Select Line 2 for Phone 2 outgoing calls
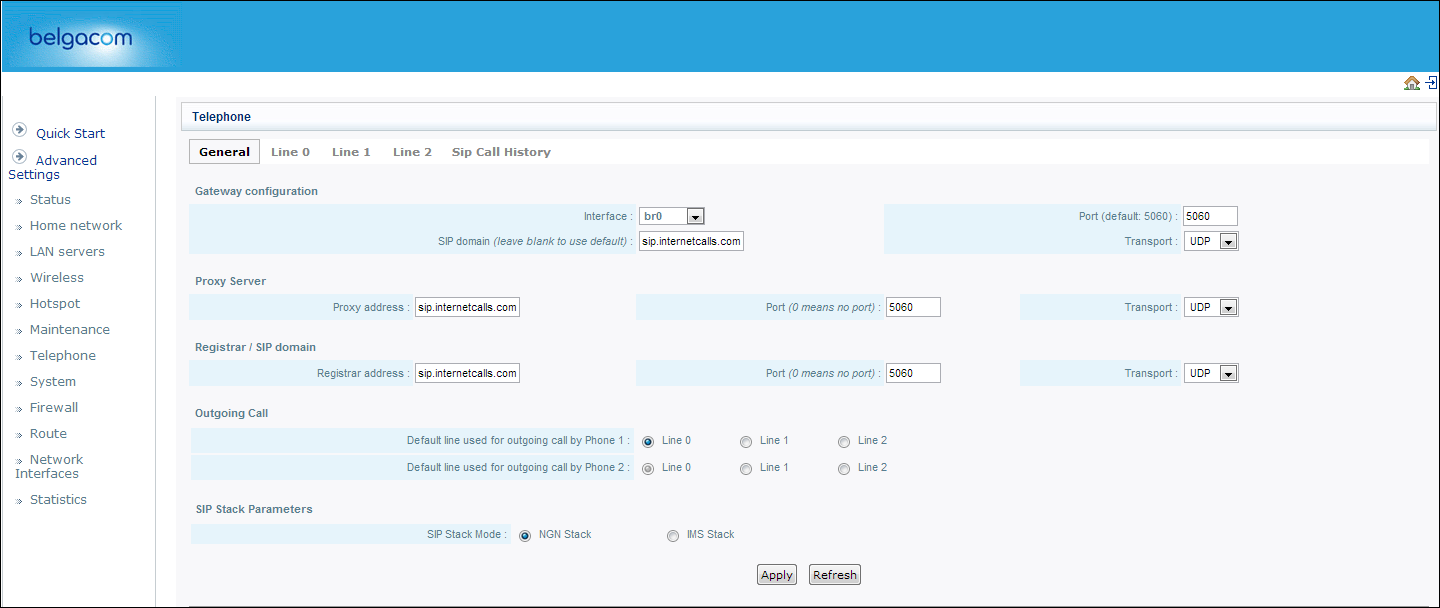Image resolution: width=1440 pixels, height=608 pixels. [844, 468]
